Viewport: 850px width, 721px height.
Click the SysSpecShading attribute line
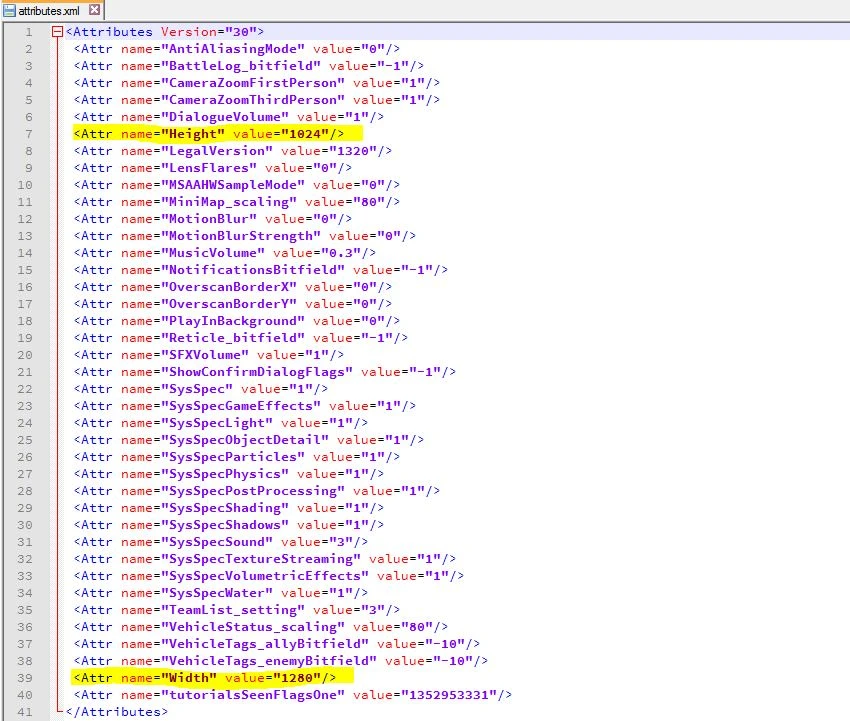(x=229, y=508)
